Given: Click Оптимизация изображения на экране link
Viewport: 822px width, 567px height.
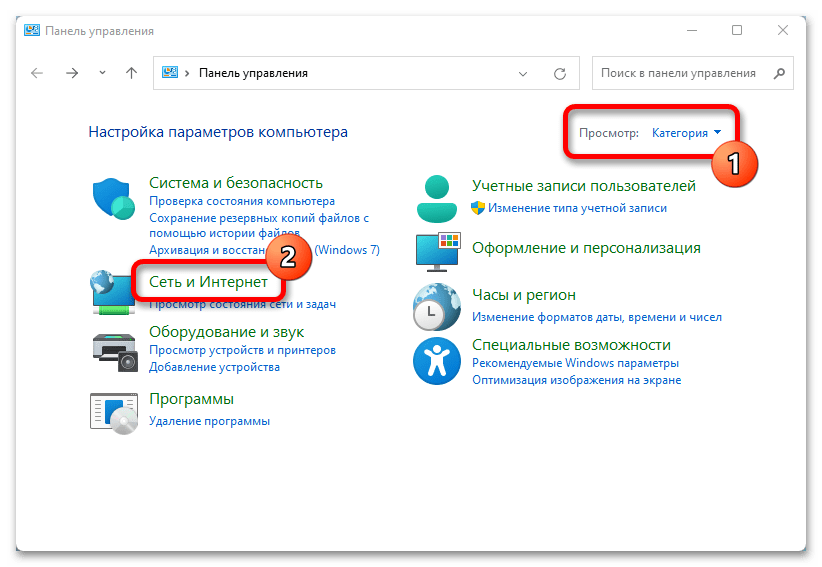Looking at the screenshot, I should [576, 380].
